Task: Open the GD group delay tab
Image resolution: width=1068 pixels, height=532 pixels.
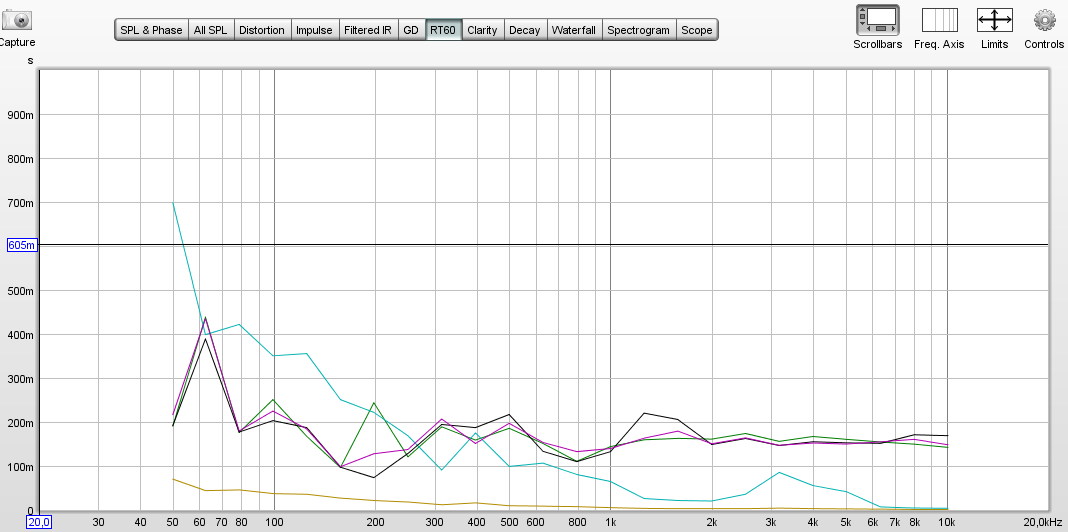Action: (411, 30)
